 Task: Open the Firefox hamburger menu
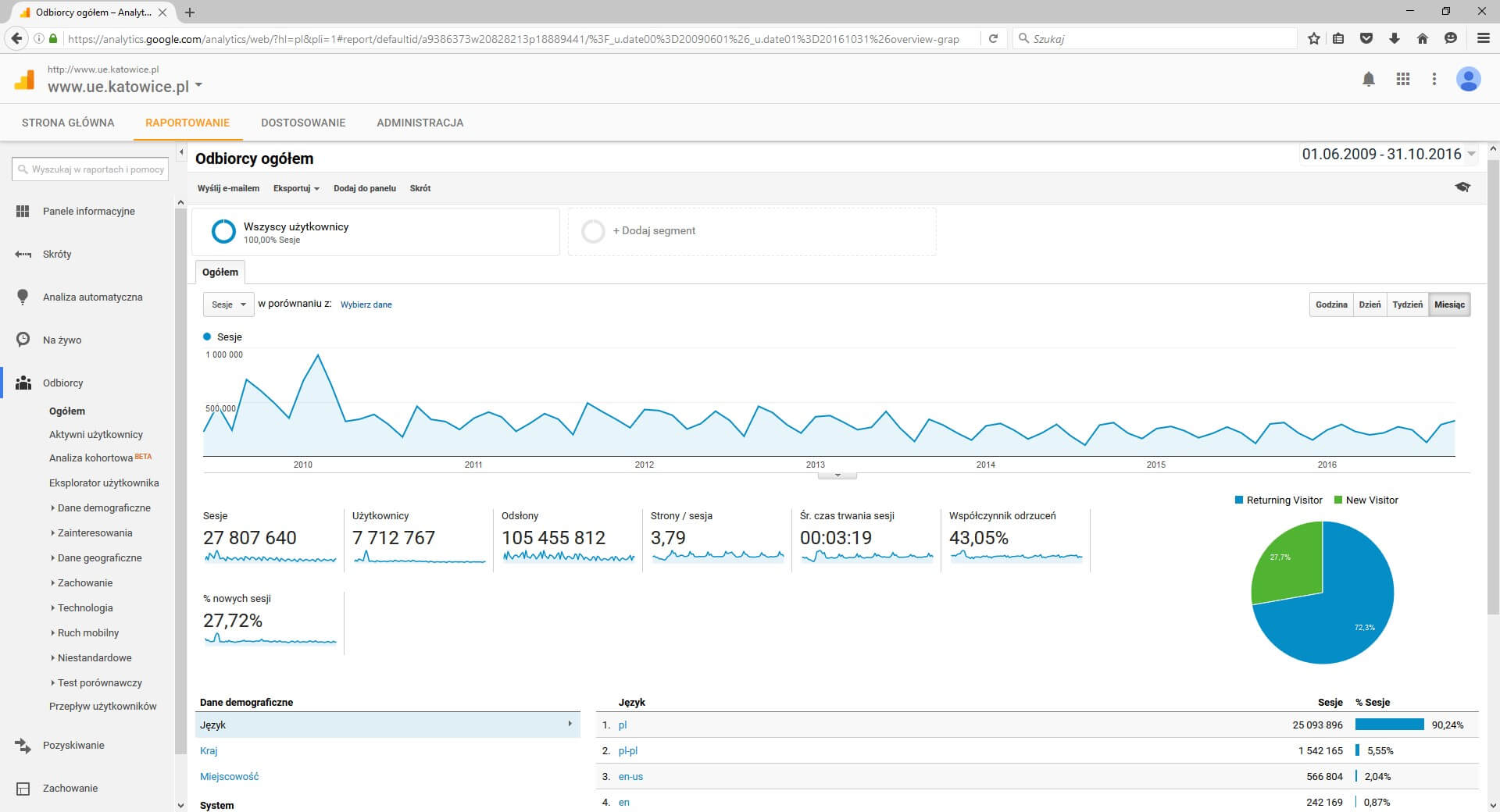1484,38
